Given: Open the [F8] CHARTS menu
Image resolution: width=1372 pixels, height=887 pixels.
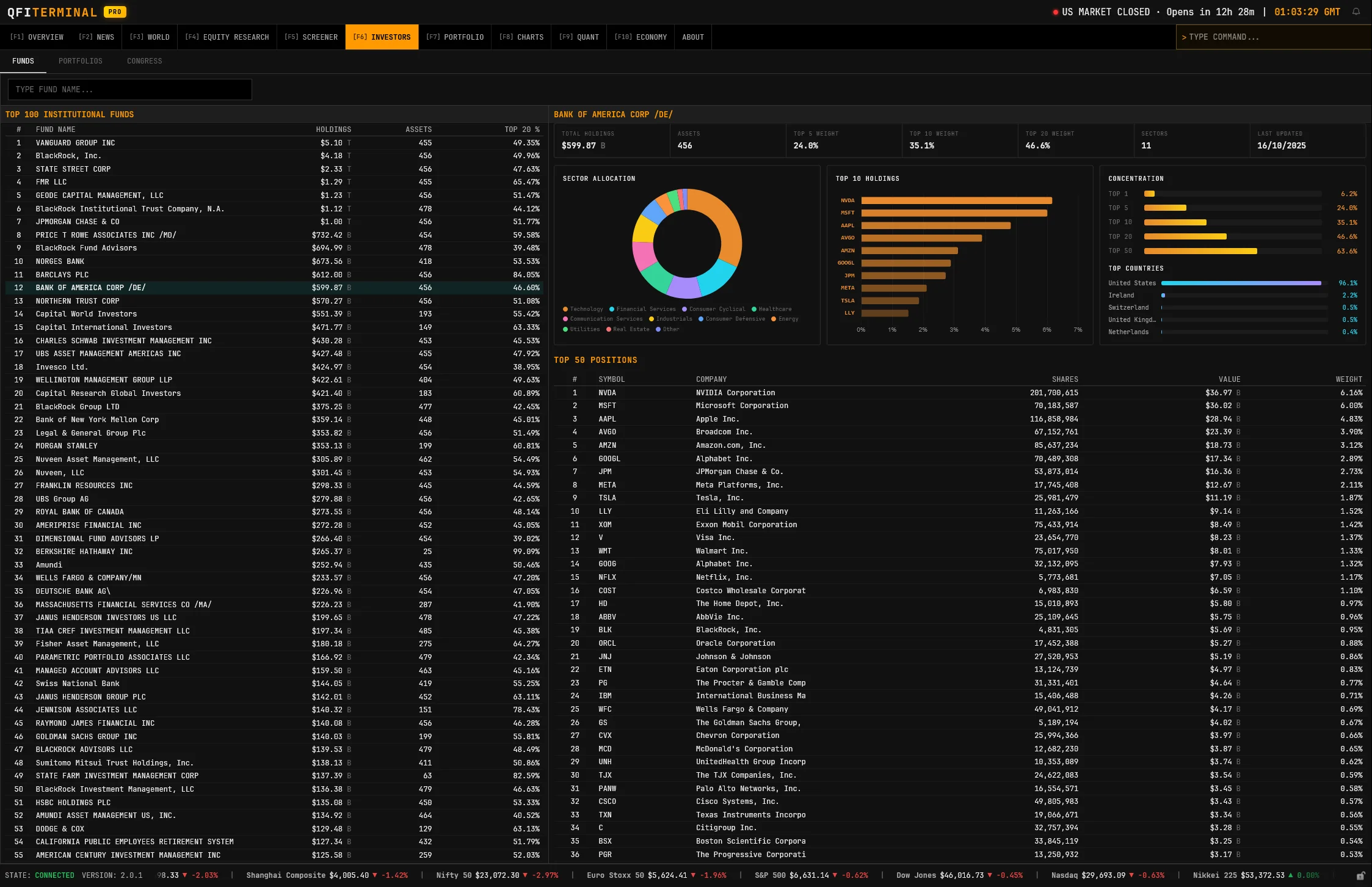Looking at the screenshot, I should (521, 37).
